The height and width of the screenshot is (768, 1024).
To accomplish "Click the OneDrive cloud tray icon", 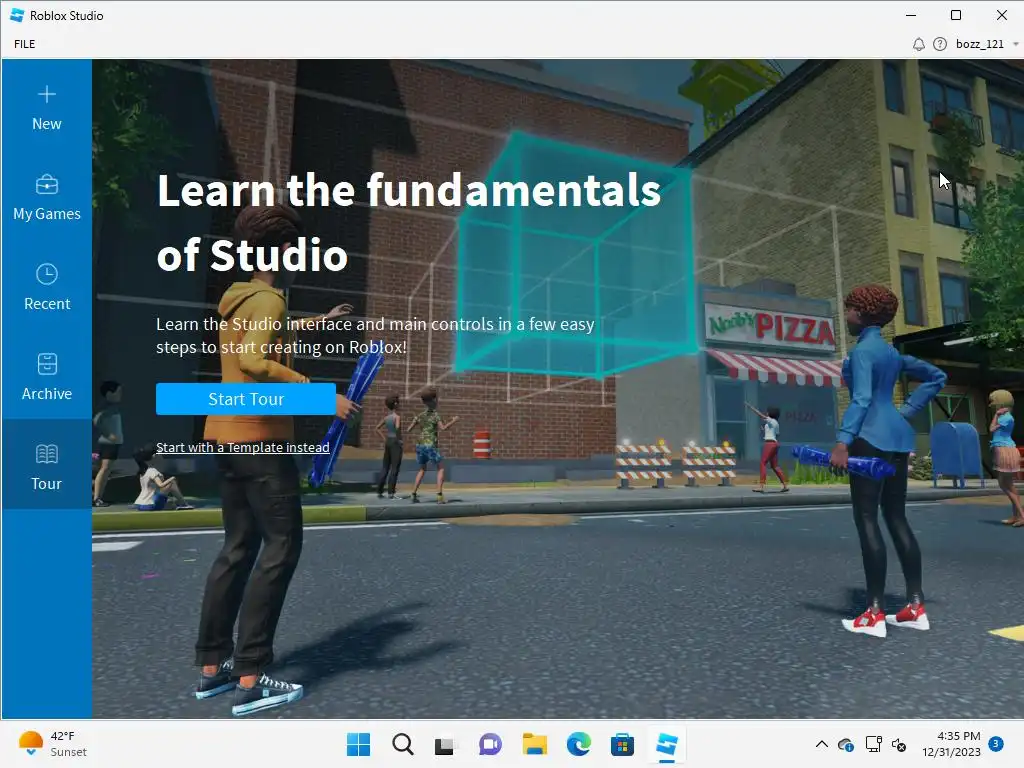I will (846, 744).
